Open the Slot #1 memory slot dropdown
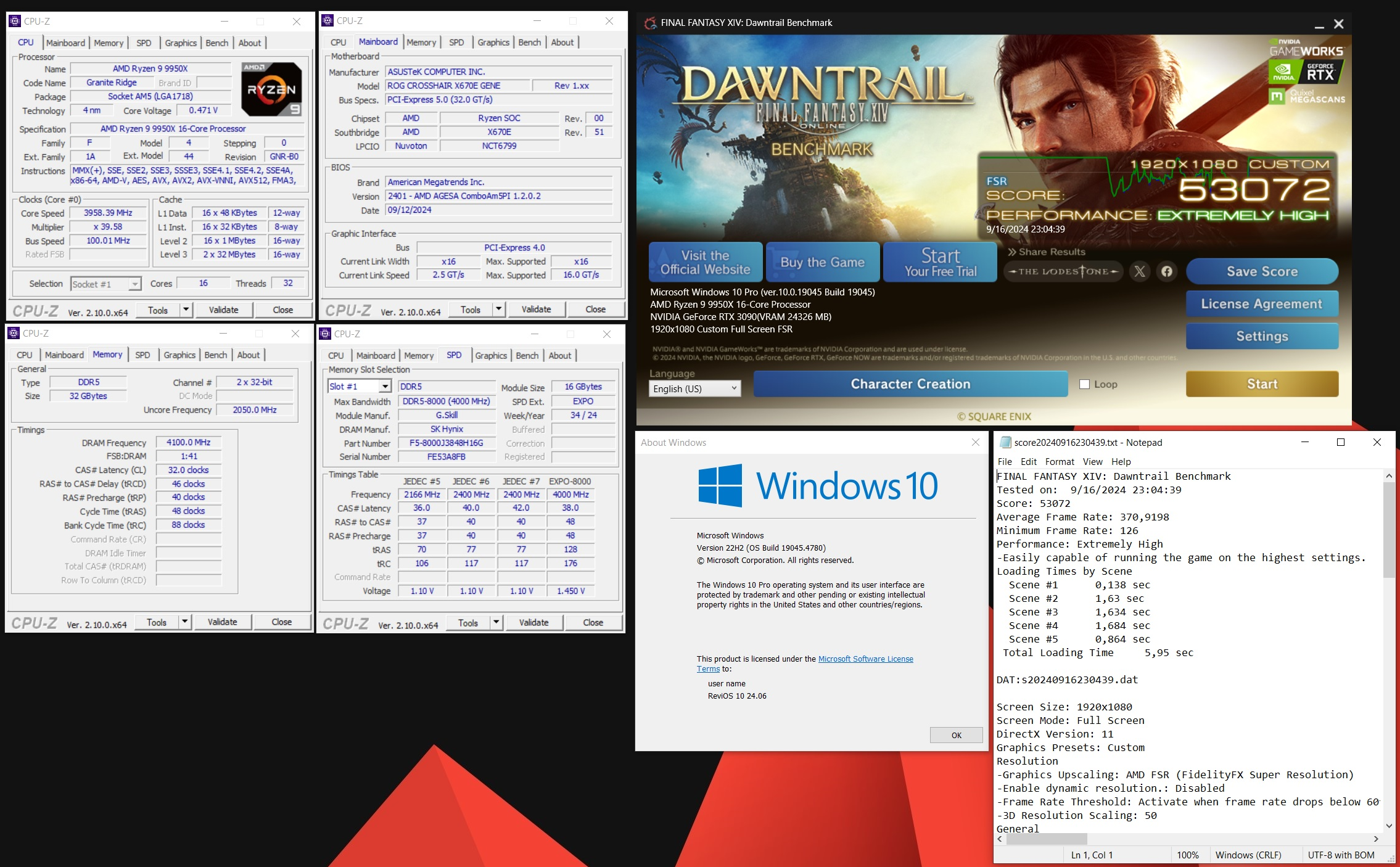 (360, 386)
